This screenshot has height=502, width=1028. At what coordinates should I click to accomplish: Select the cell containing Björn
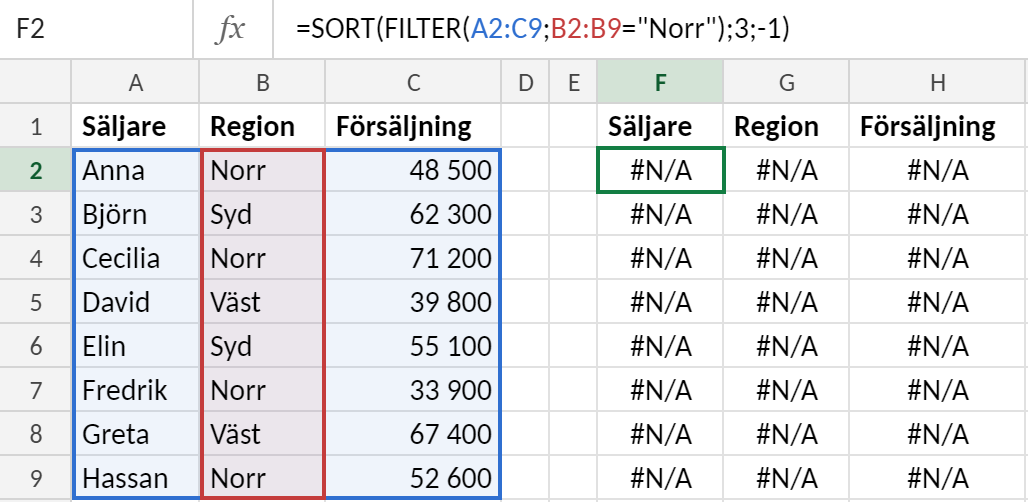point(135,214)
